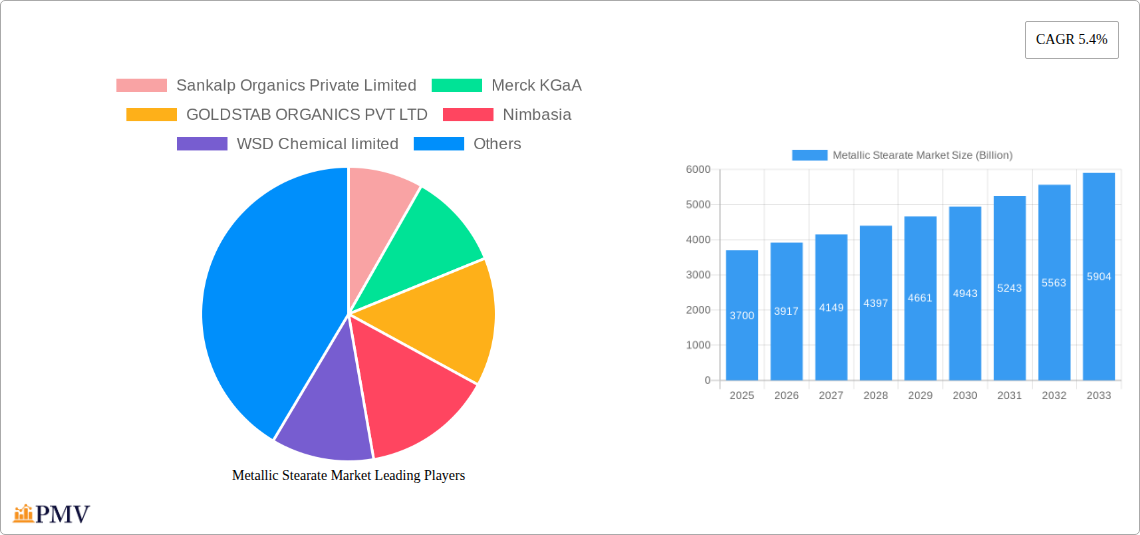
Task: Click the PMV logo
Action: (x=52, y=514)
